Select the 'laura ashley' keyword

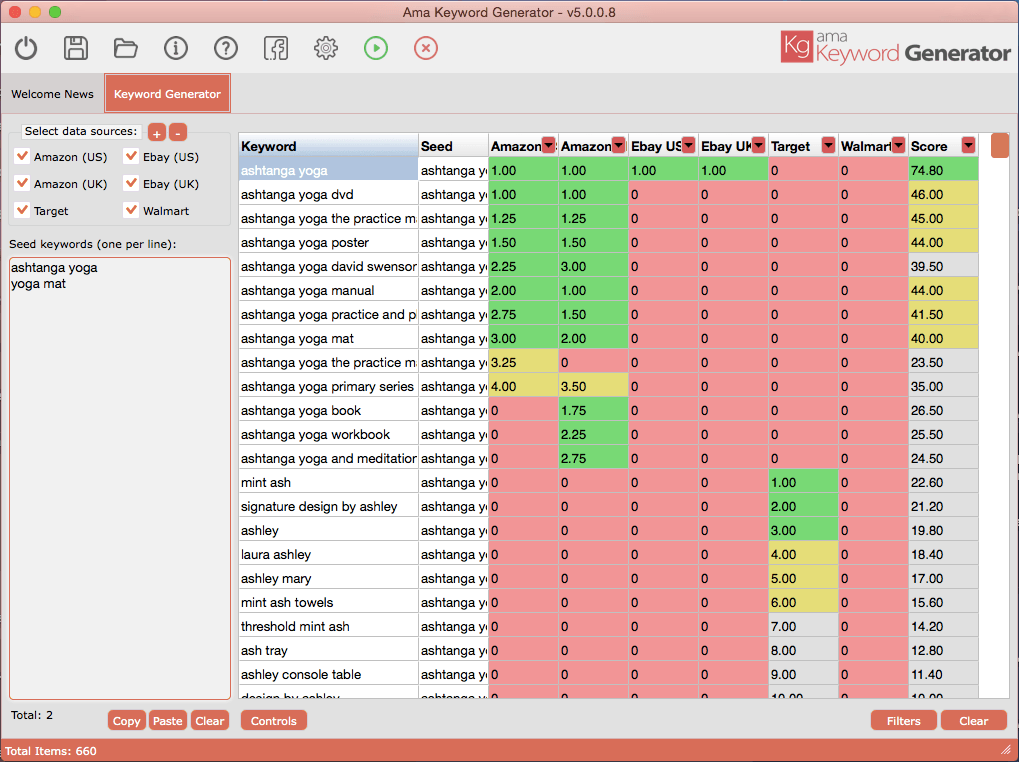point(328,555)
